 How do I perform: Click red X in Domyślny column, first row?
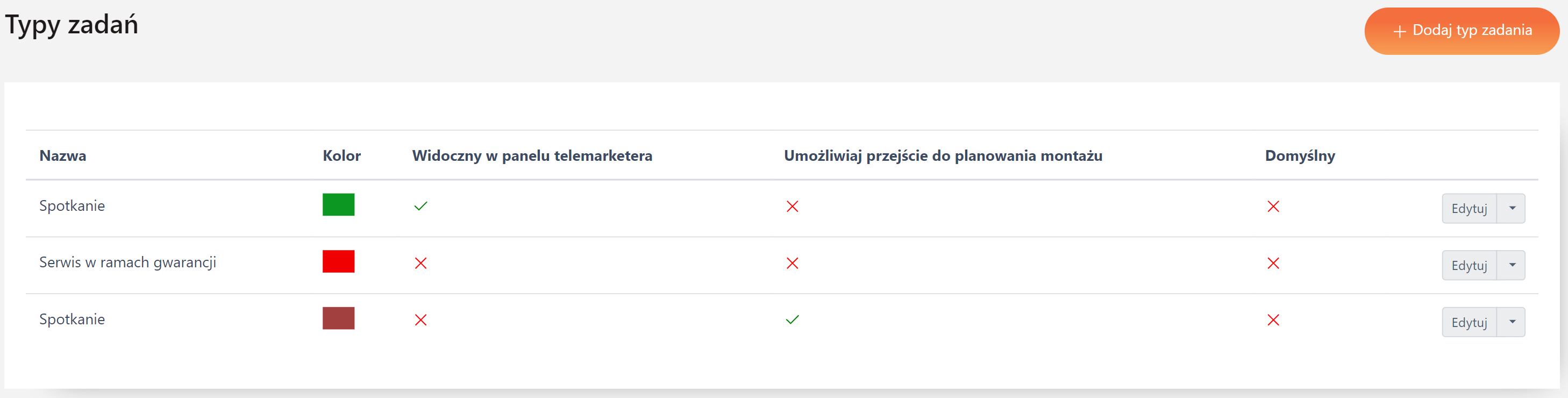pyautogui.click(x=1273, y=207)
